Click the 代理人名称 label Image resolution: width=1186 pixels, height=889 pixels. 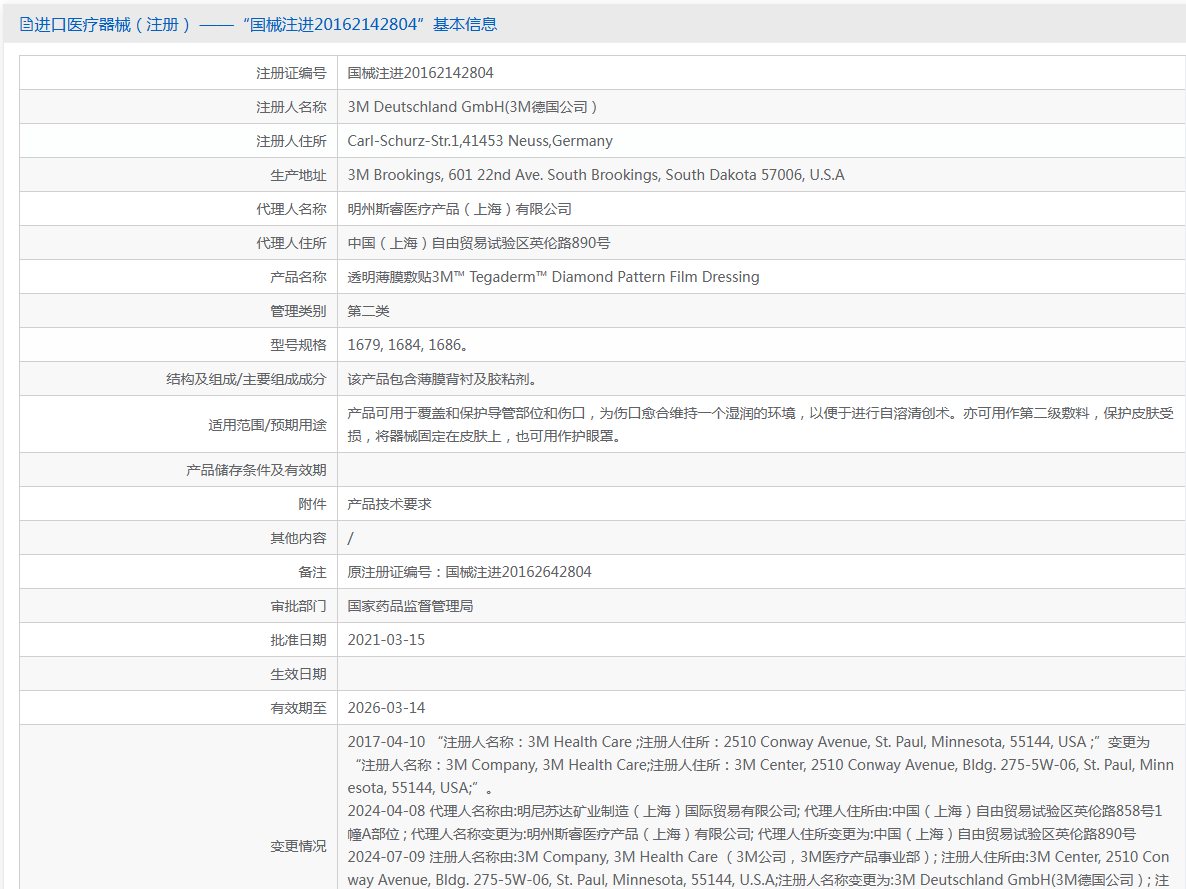coord(290,210)
